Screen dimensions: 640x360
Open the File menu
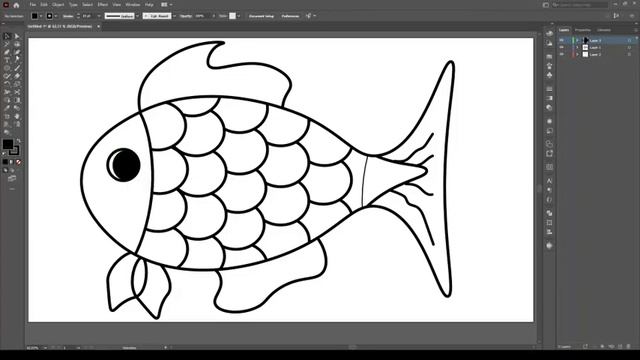tap(33, 4)
